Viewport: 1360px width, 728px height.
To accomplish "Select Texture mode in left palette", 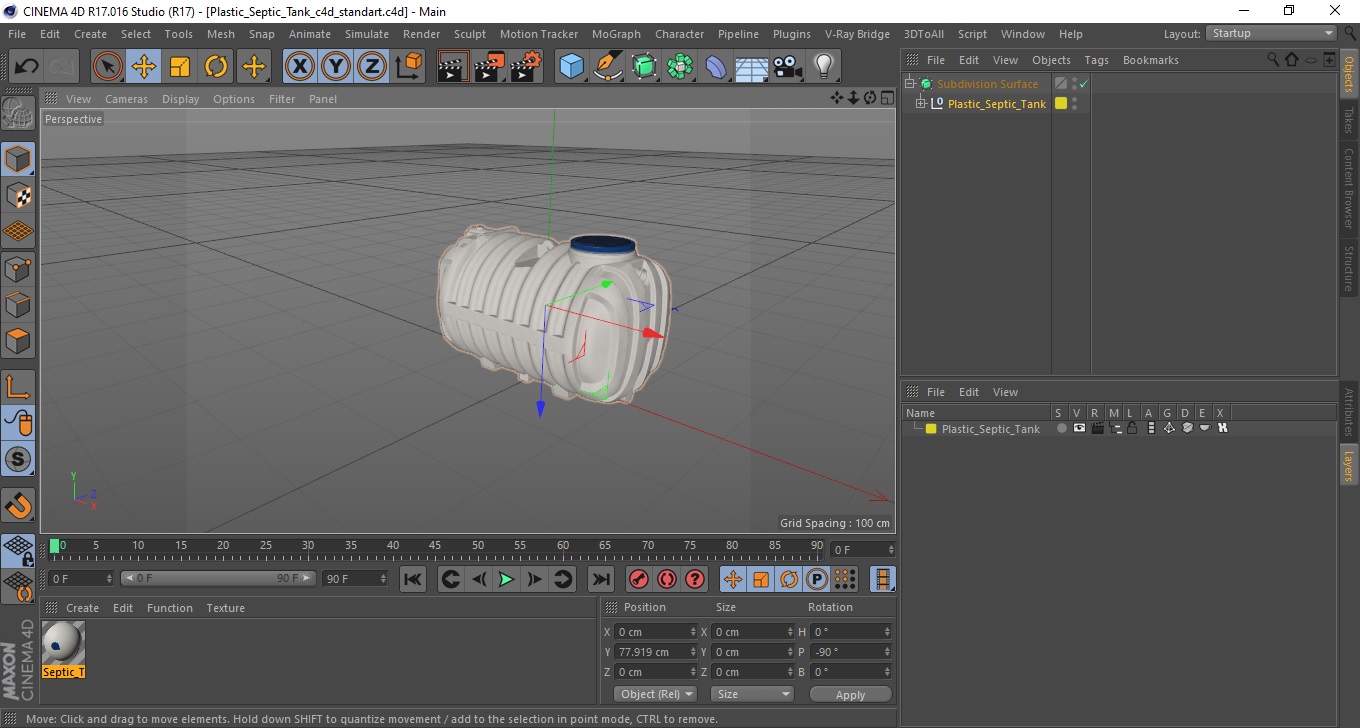I will pyautogui.click(x=18, y=196).
